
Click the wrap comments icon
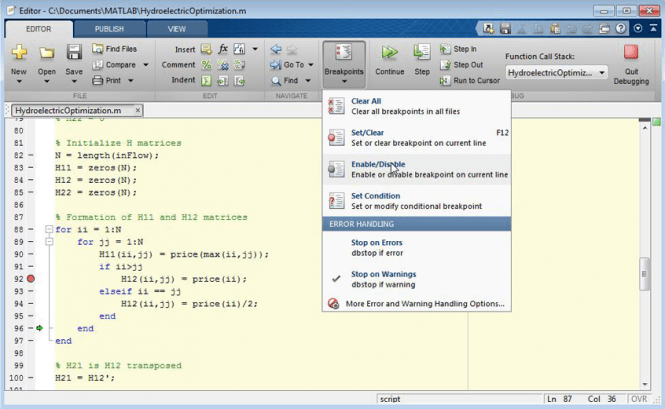(239, 65)
